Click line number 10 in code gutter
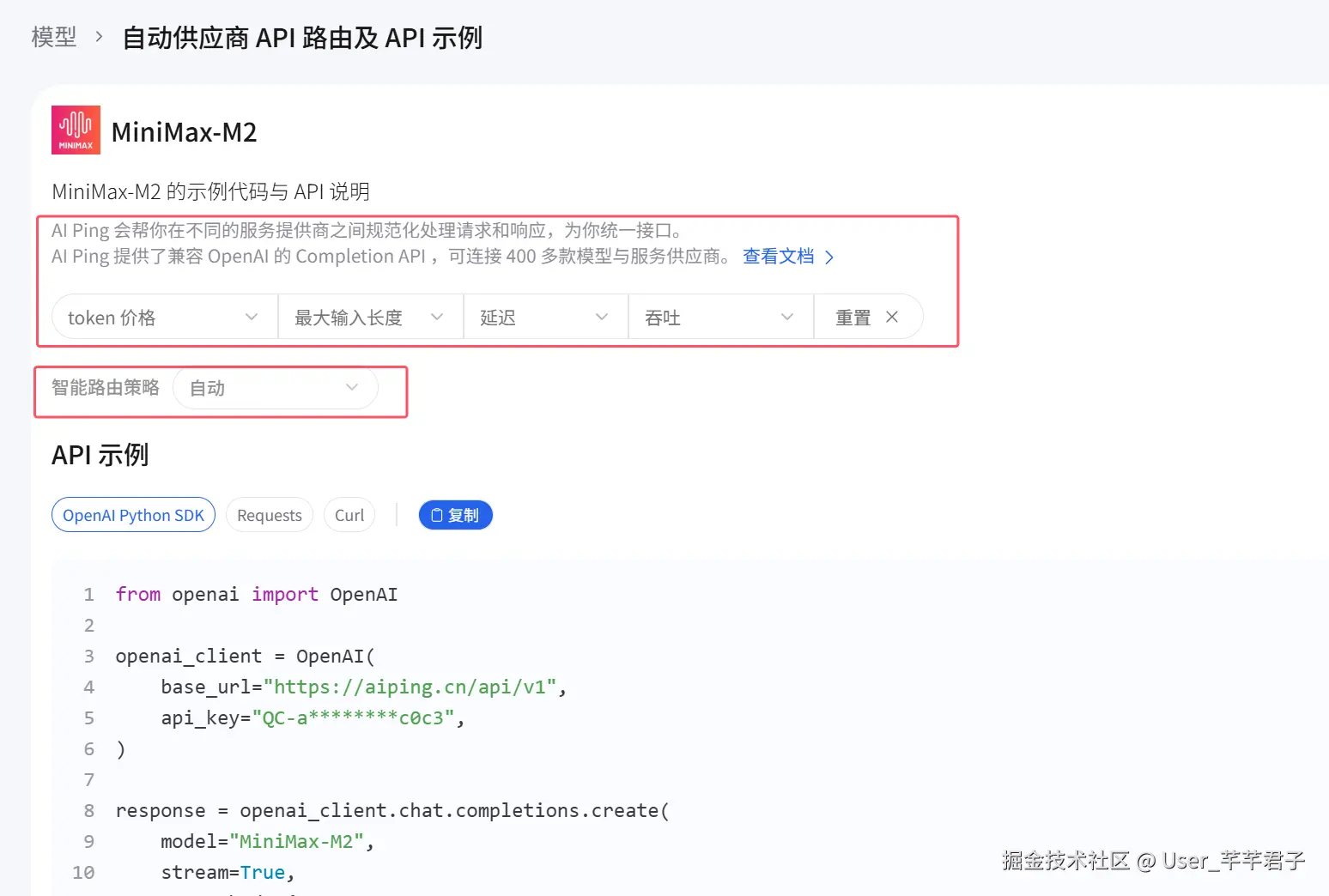 [83, 872]
